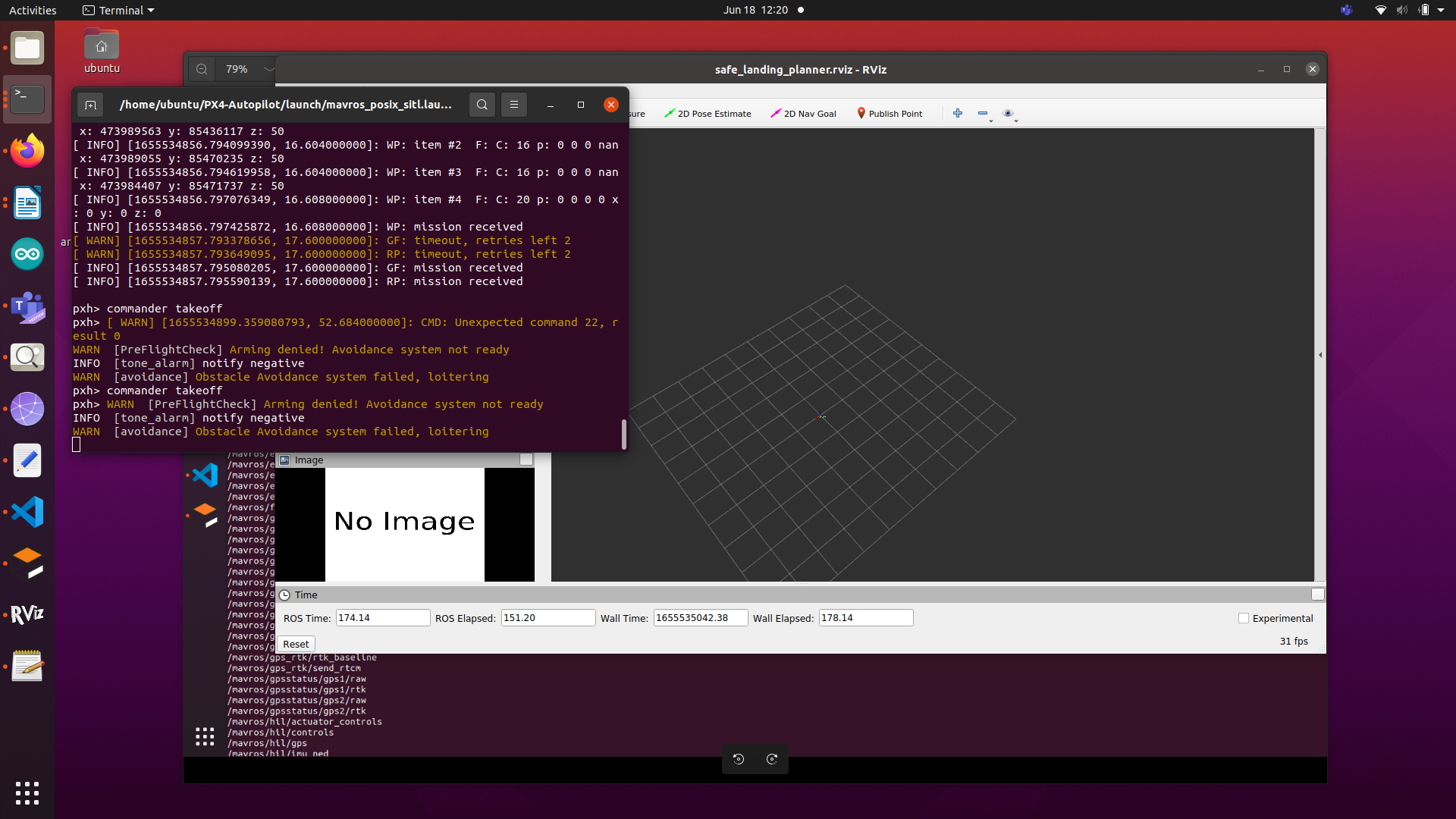This screenshot has height=819, width=1456.
Task: Open the terminal new tab icon
Action: click(90, 105)
